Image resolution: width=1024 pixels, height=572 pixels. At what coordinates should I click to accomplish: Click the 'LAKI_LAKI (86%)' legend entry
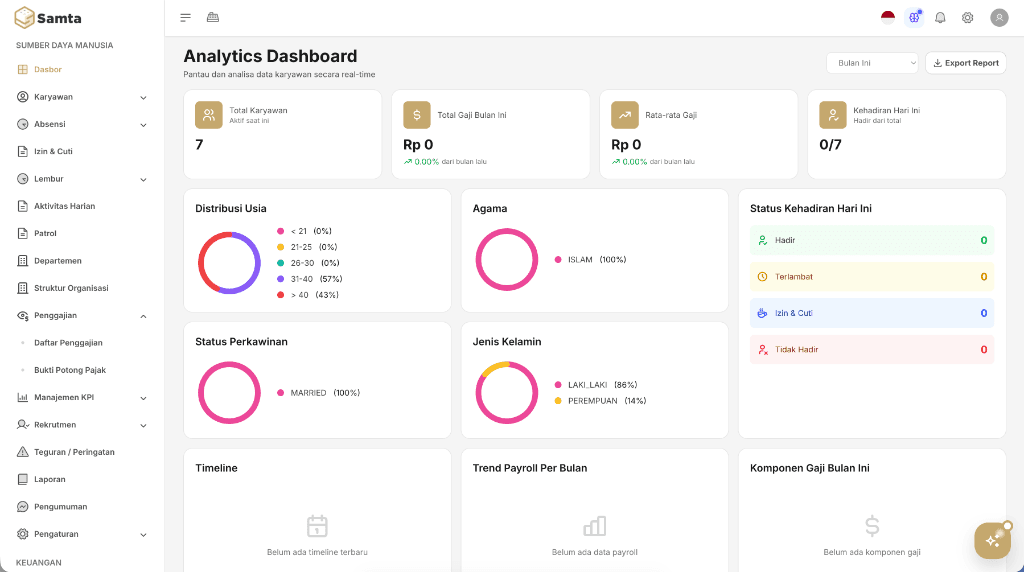pyautogui.click(x=596, y=385)
